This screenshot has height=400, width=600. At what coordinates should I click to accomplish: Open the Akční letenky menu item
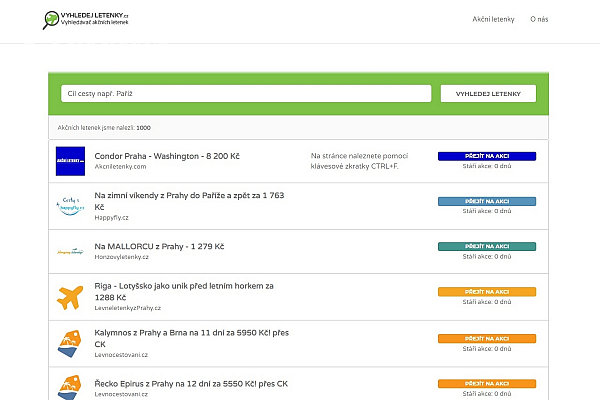493,19
